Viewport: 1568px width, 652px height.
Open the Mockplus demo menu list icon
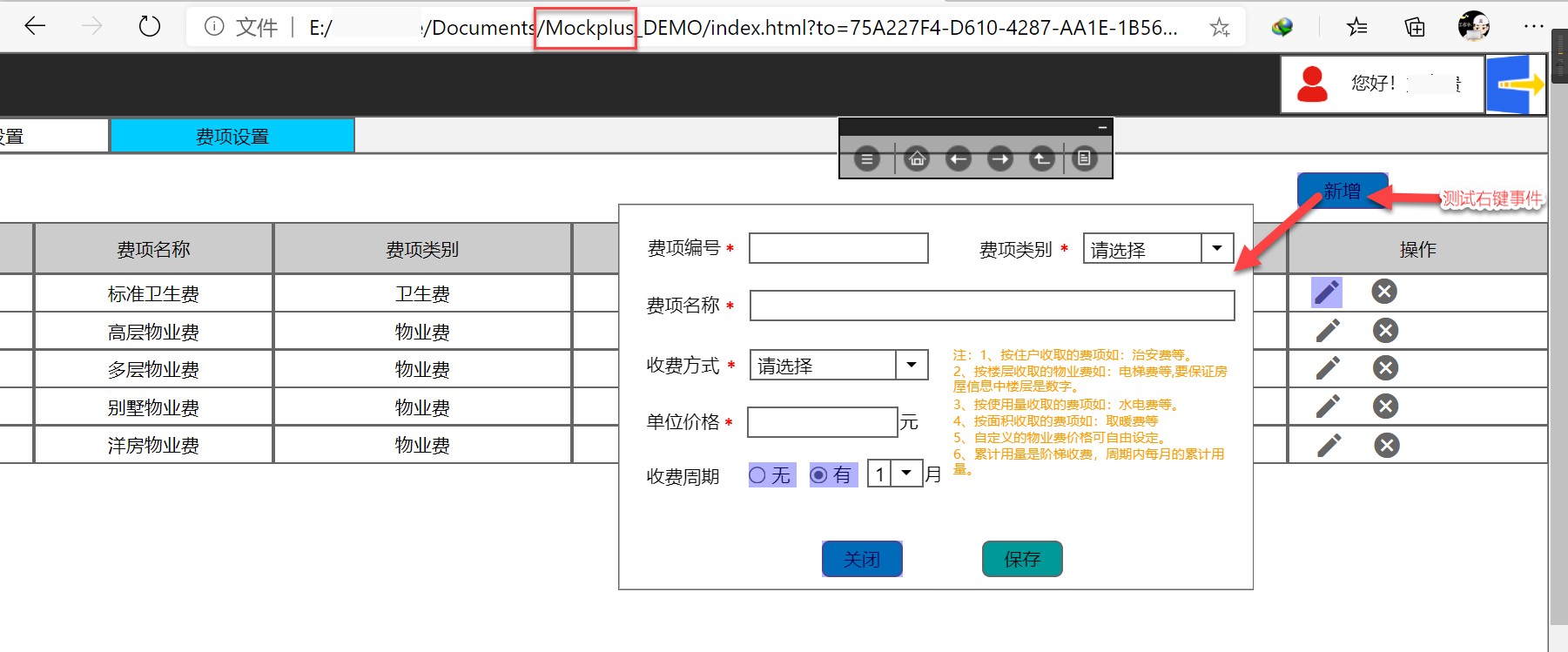tap(866, 159)
